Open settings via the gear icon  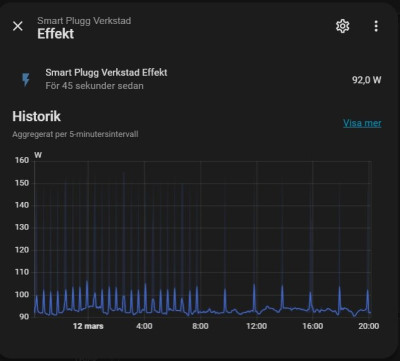click(x=342, y=26)
